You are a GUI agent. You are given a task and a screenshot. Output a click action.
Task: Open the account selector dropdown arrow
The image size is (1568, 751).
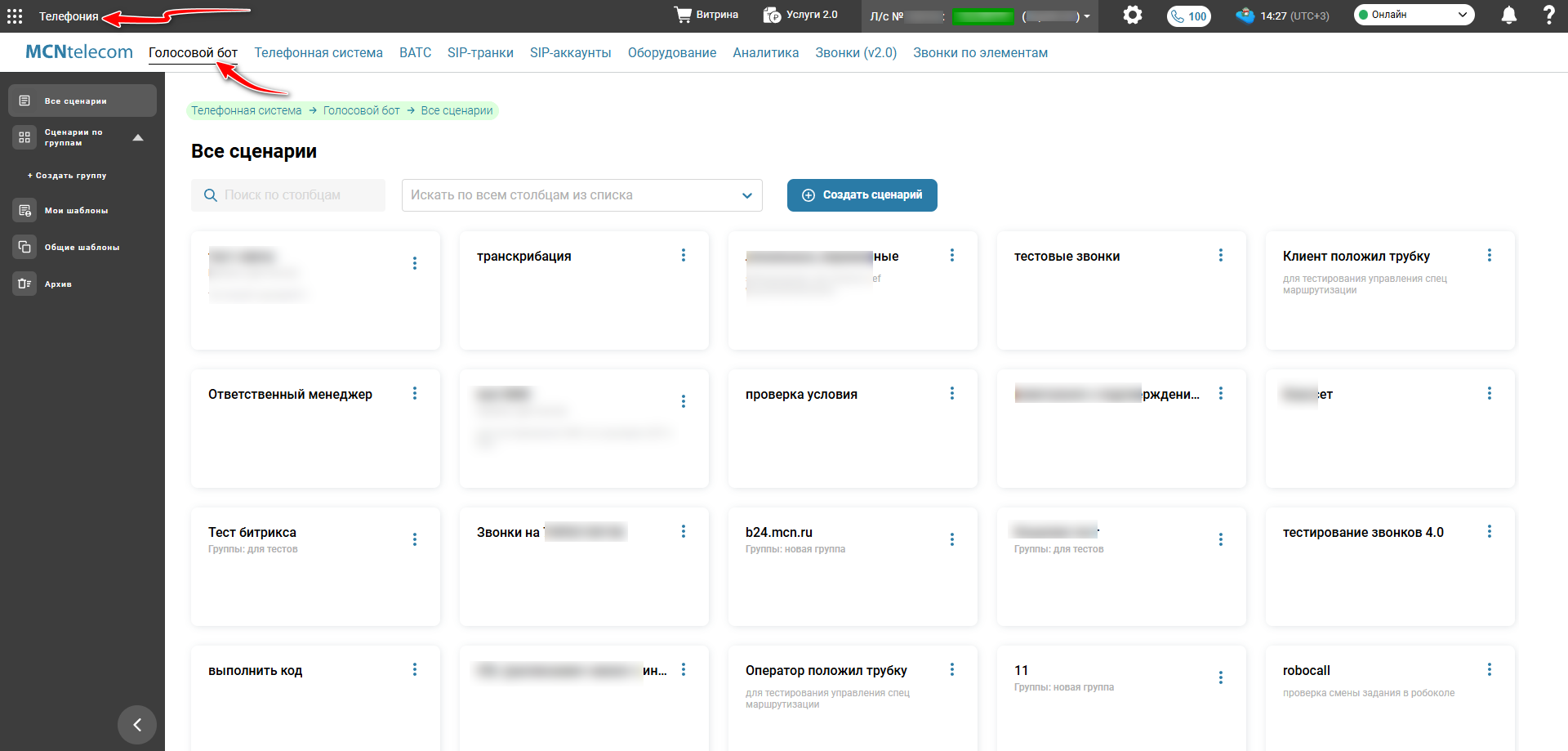tap(1087, 16)
